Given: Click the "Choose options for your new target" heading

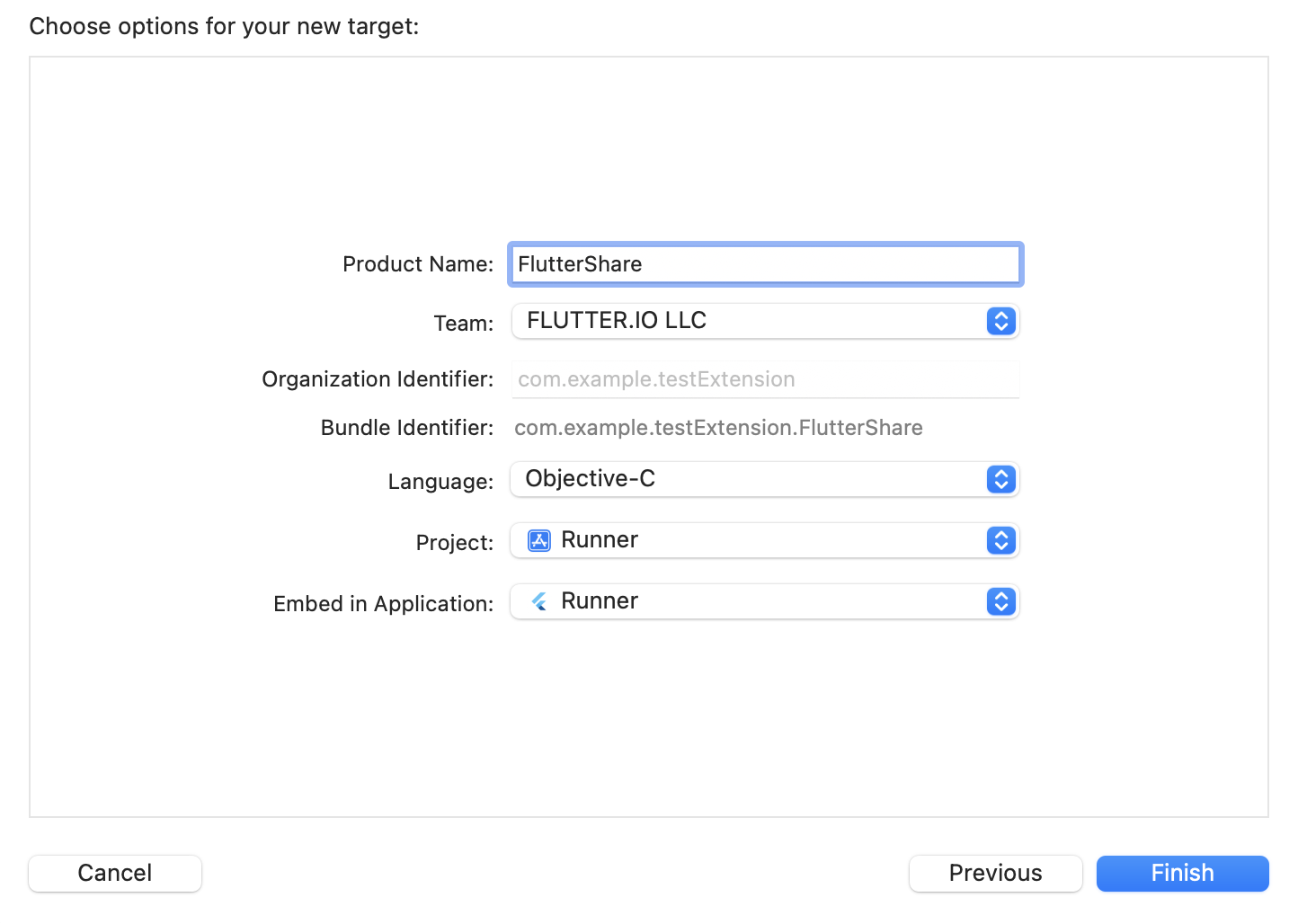Looking at the screenshot, I should point(224,26).
